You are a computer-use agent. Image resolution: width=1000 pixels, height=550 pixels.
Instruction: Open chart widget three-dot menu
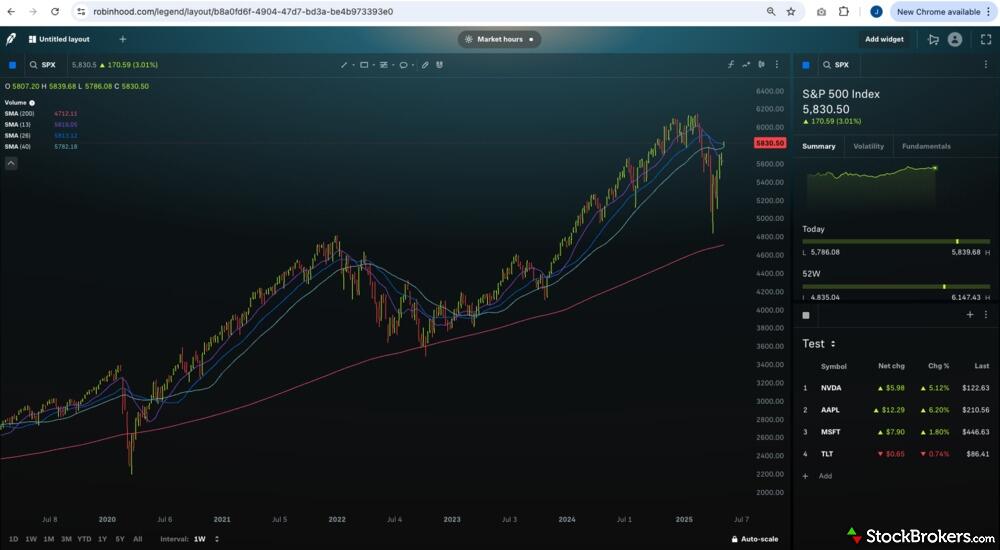777,65
